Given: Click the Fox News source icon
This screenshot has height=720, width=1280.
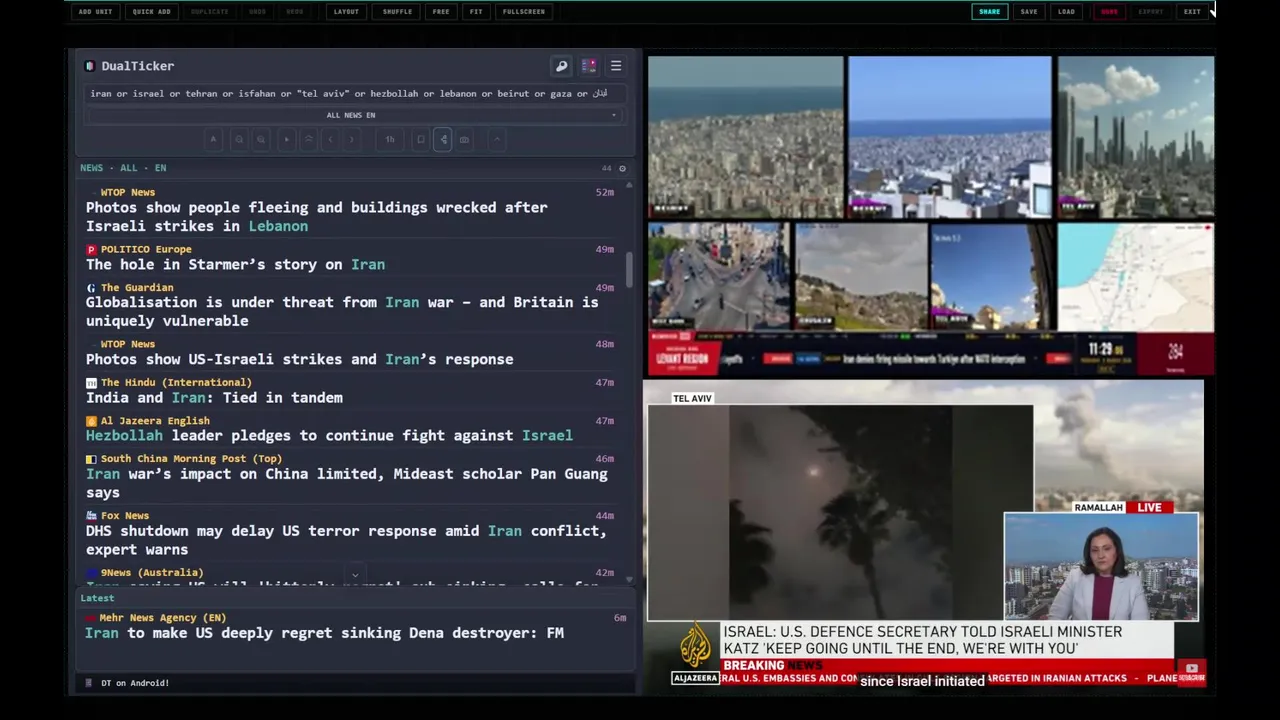Looking at the screenshot, I should pyautogui.click(x=91, y=516).
